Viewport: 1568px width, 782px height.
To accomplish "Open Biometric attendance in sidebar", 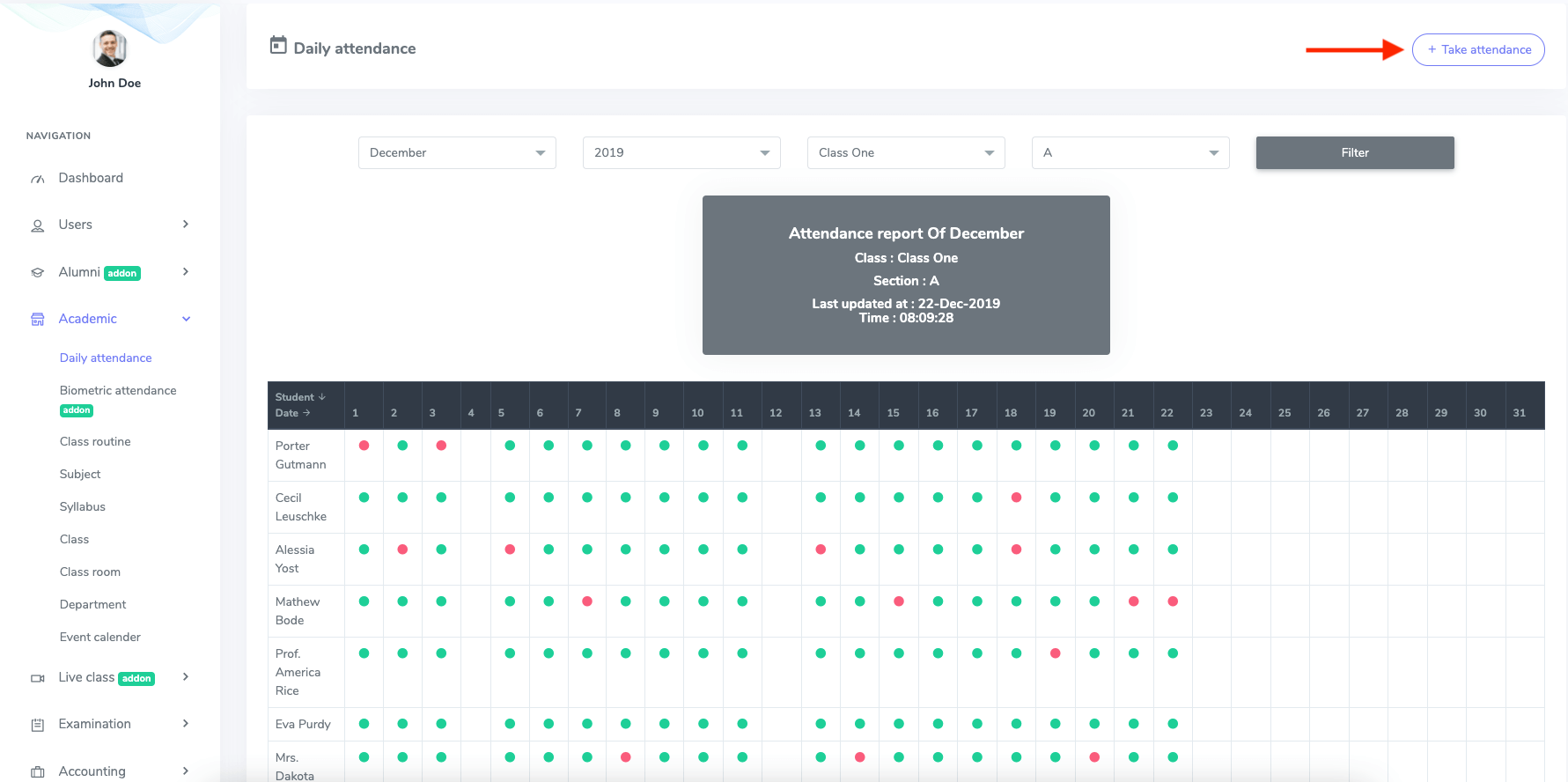I will [118, 390].
